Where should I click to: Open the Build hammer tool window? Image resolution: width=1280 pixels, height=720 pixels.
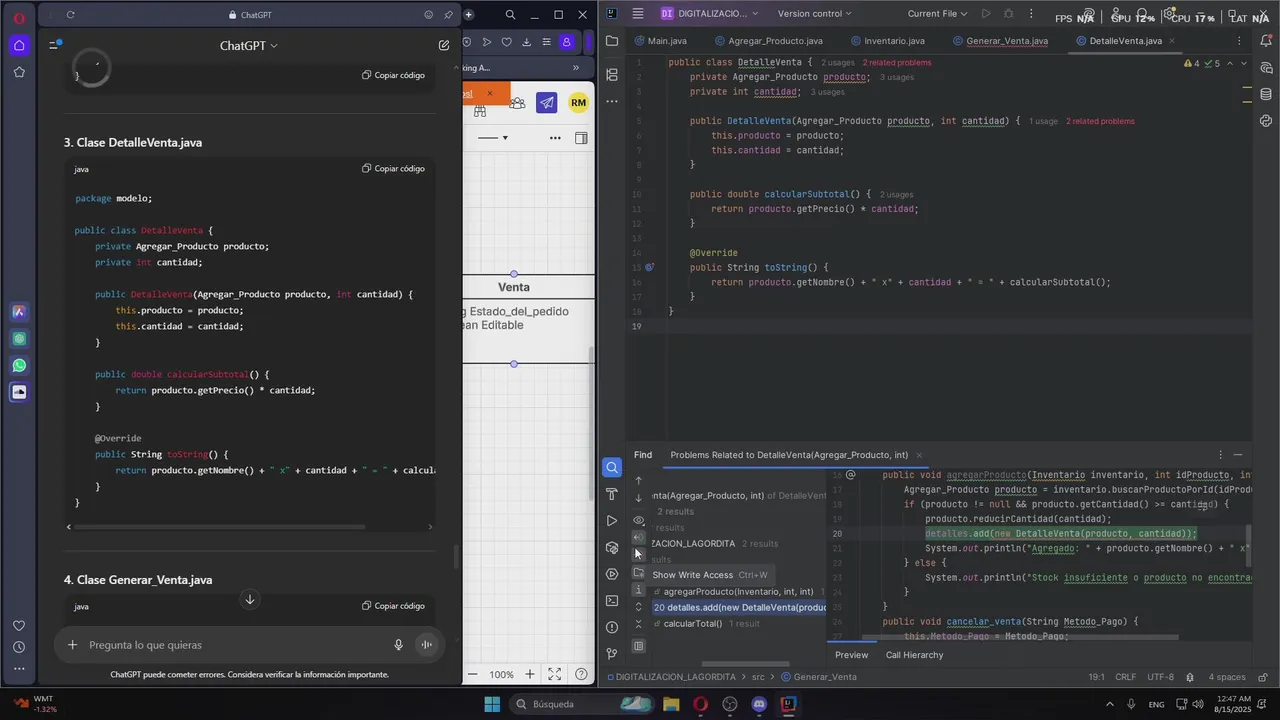click(x=612, y=494)
